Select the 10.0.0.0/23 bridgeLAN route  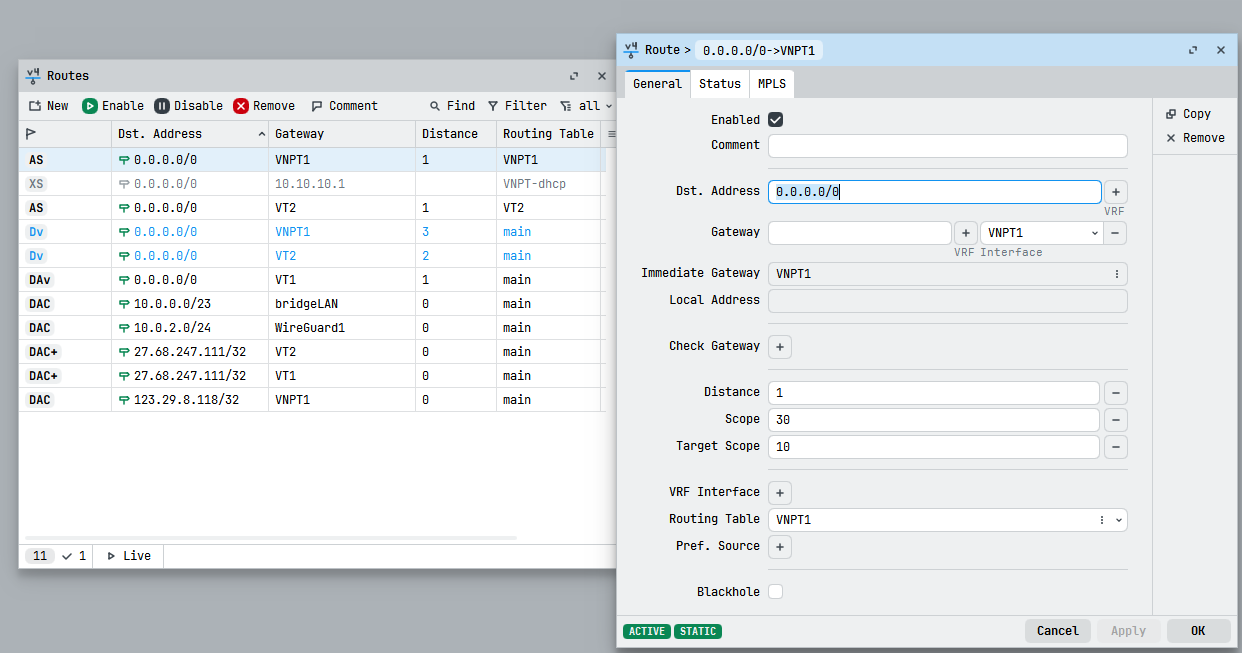click(312, 304)
